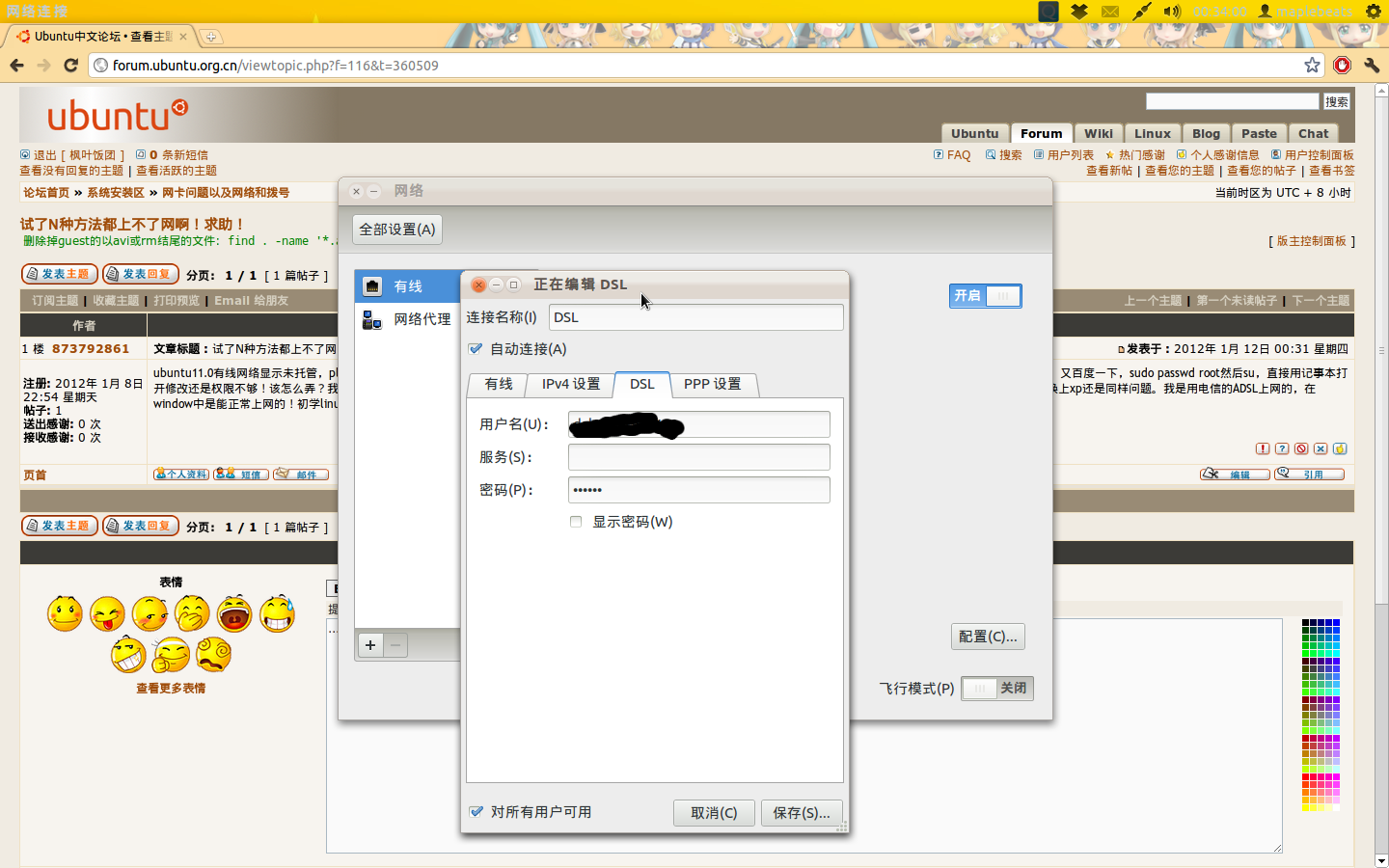Select the DSL tab
This screenshot has height=868, width=1389.
[642, 384]
